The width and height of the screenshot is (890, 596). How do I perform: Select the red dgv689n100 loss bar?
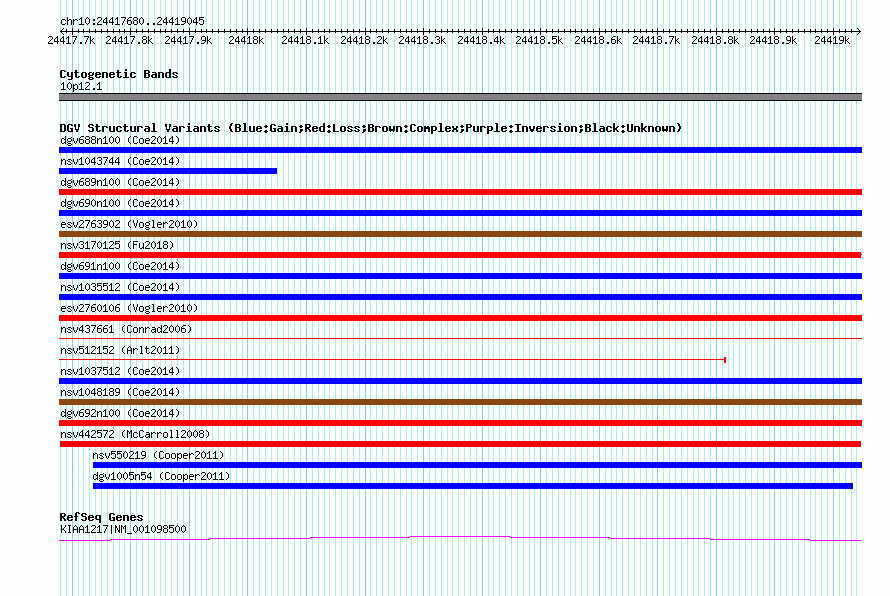click(460, 192)
